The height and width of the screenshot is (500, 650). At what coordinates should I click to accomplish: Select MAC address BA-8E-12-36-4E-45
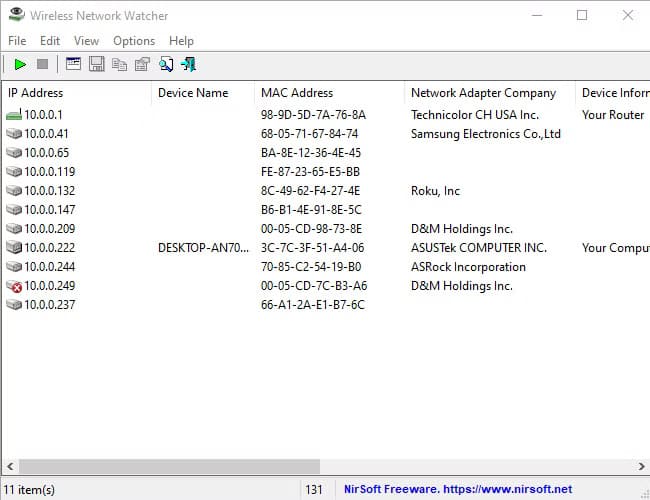[x=311, y=153]
